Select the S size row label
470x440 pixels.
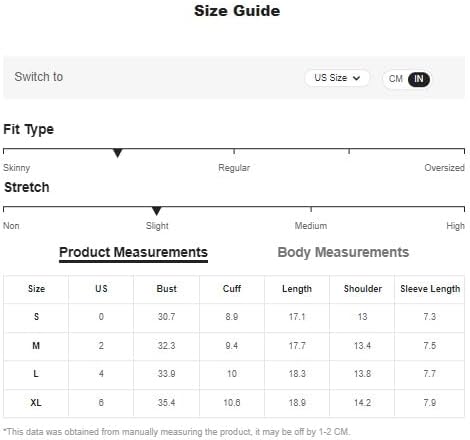click(x=36, y=316)
